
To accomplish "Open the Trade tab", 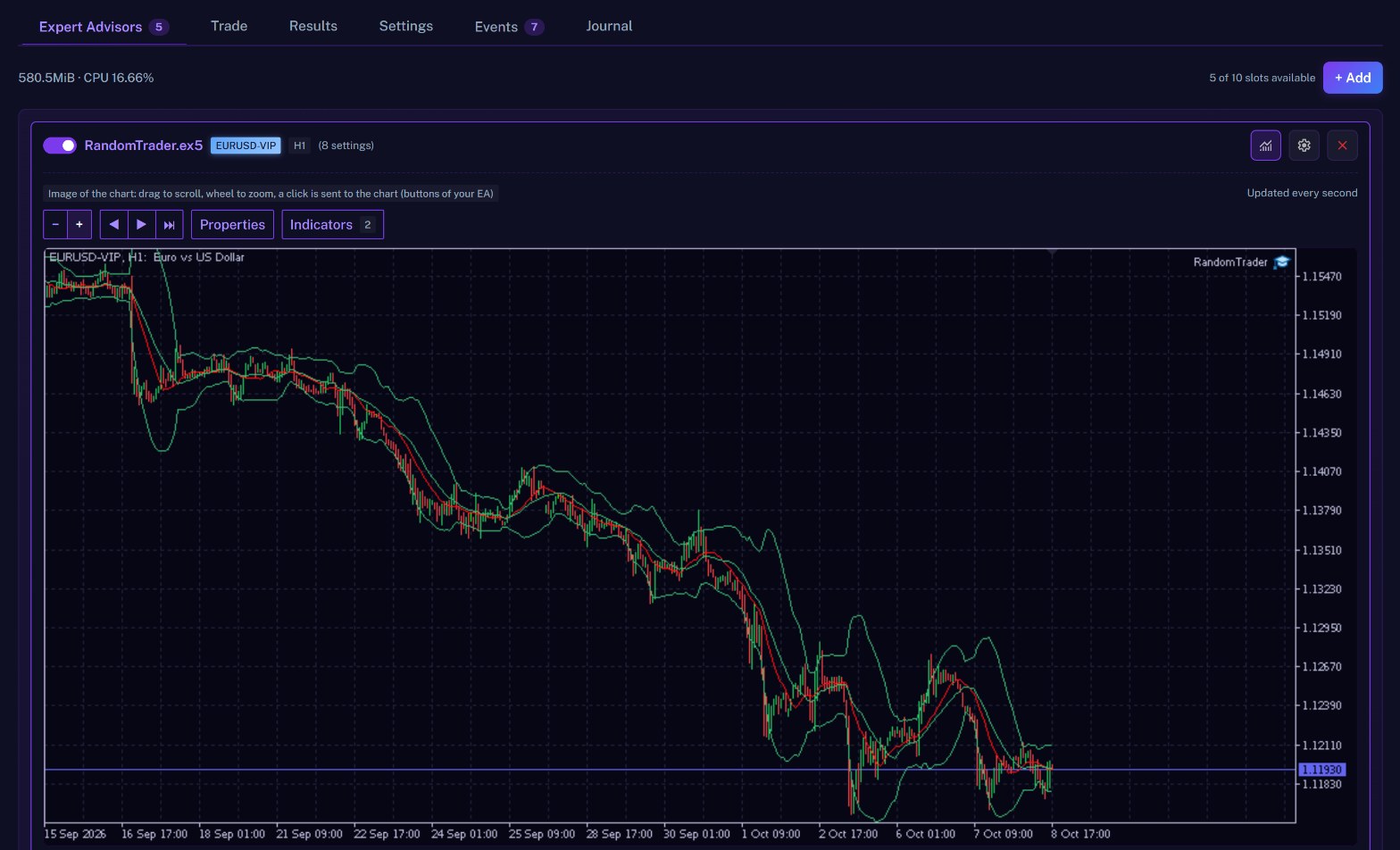I will point(229,26).
